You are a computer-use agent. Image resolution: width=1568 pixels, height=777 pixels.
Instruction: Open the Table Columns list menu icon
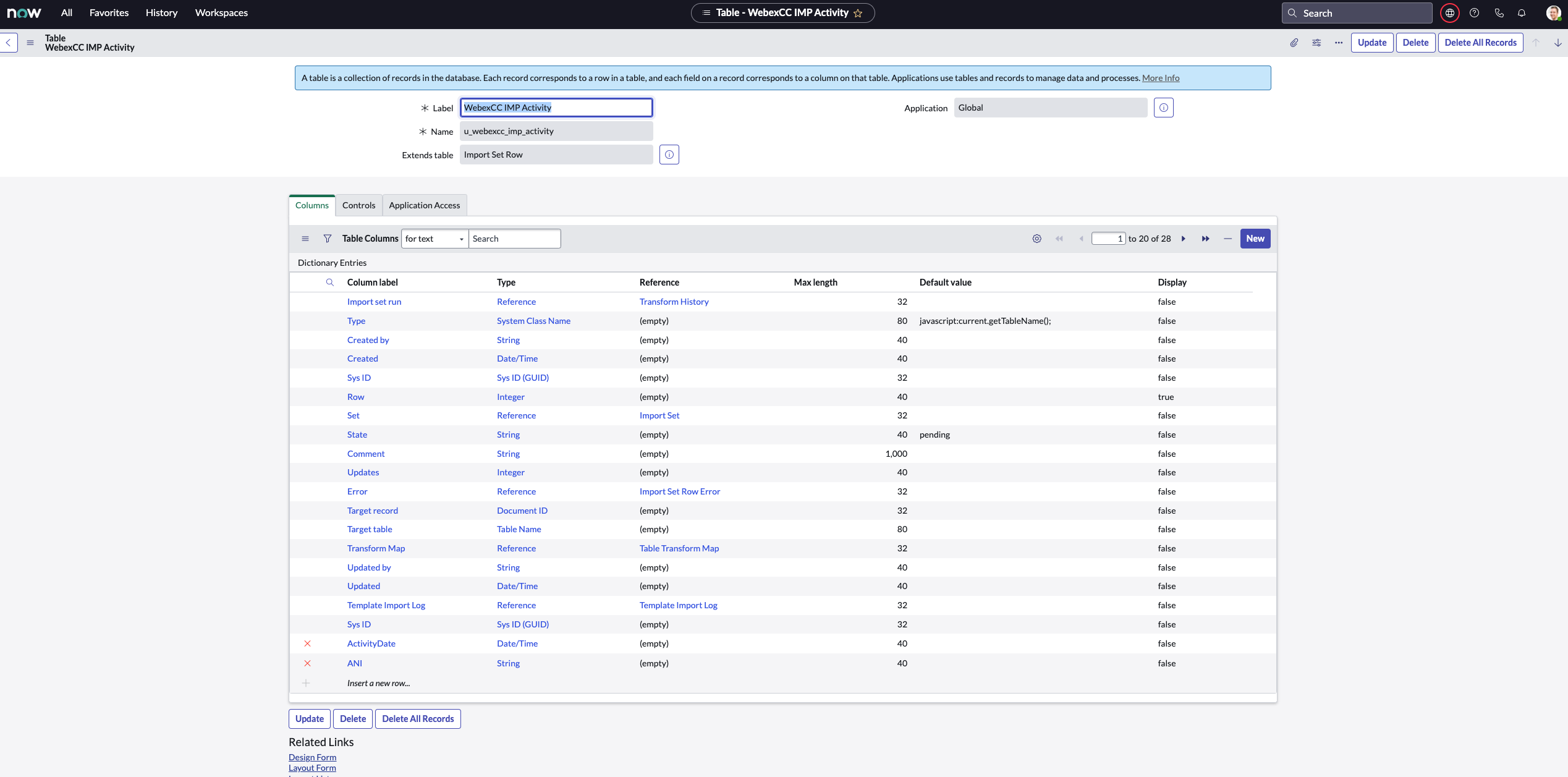(x=305, y=239)
